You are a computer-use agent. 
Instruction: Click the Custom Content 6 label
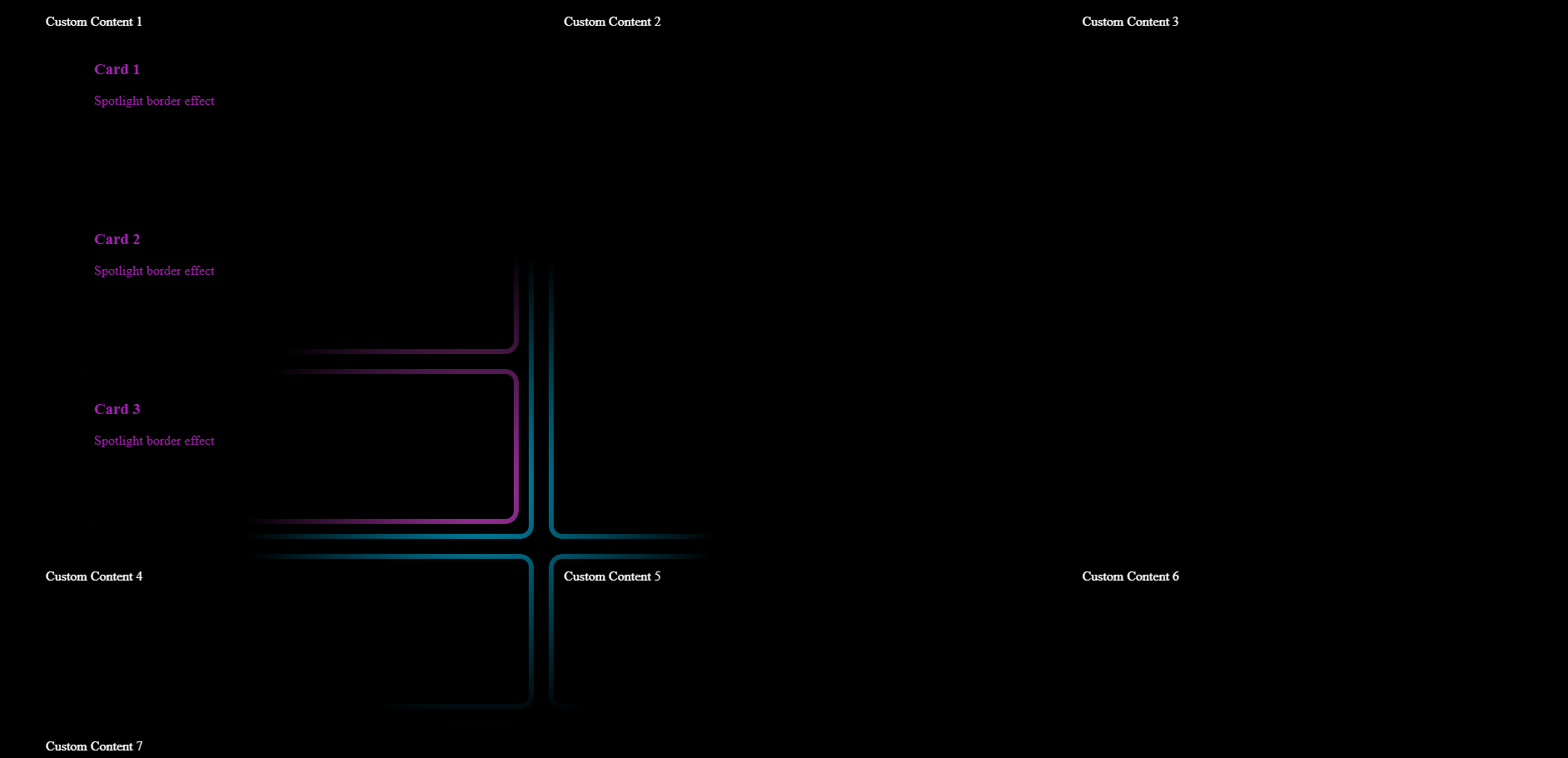click(1130, 576)
